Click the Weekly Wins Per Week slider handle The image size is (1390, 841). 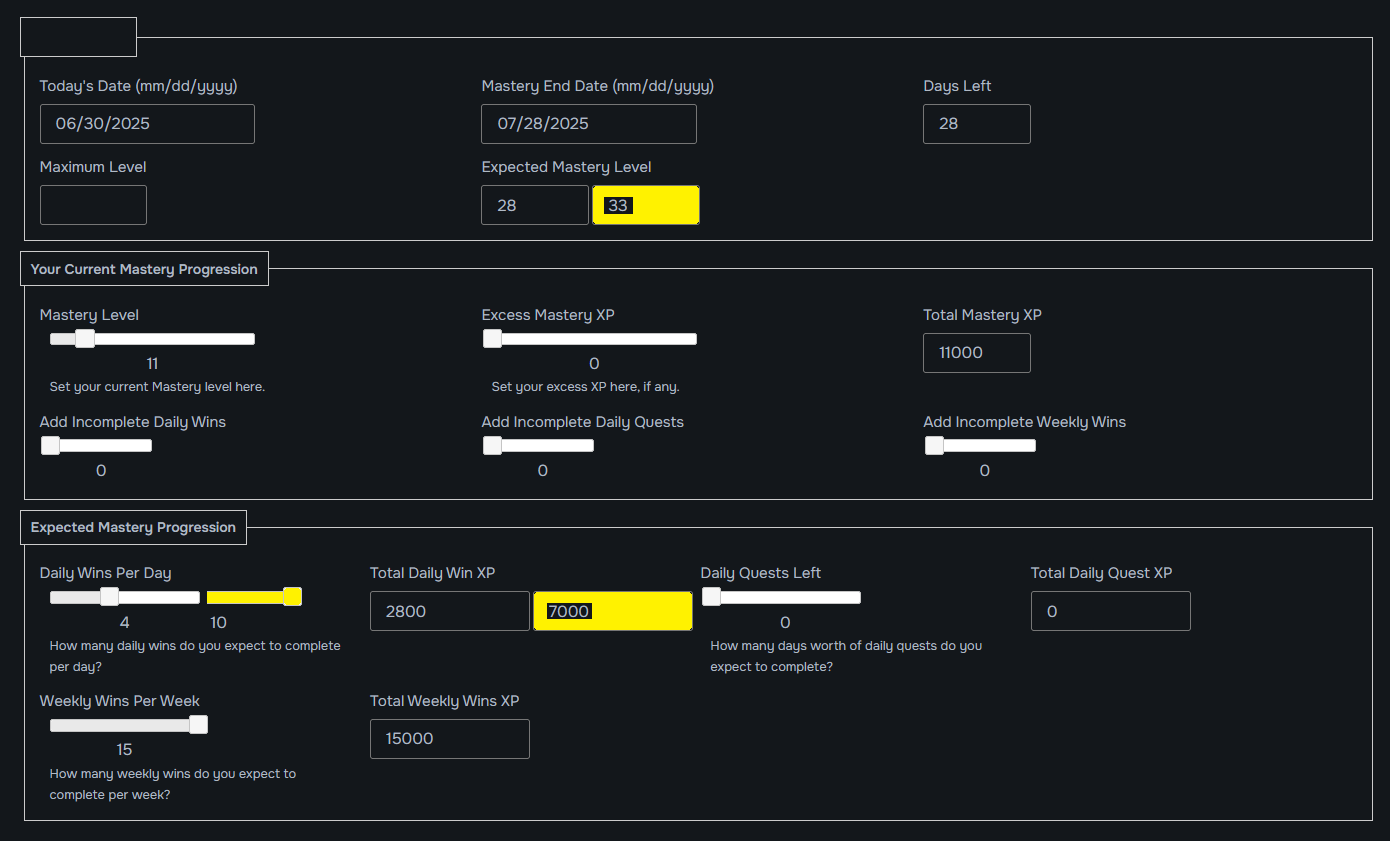click(198, 725)
